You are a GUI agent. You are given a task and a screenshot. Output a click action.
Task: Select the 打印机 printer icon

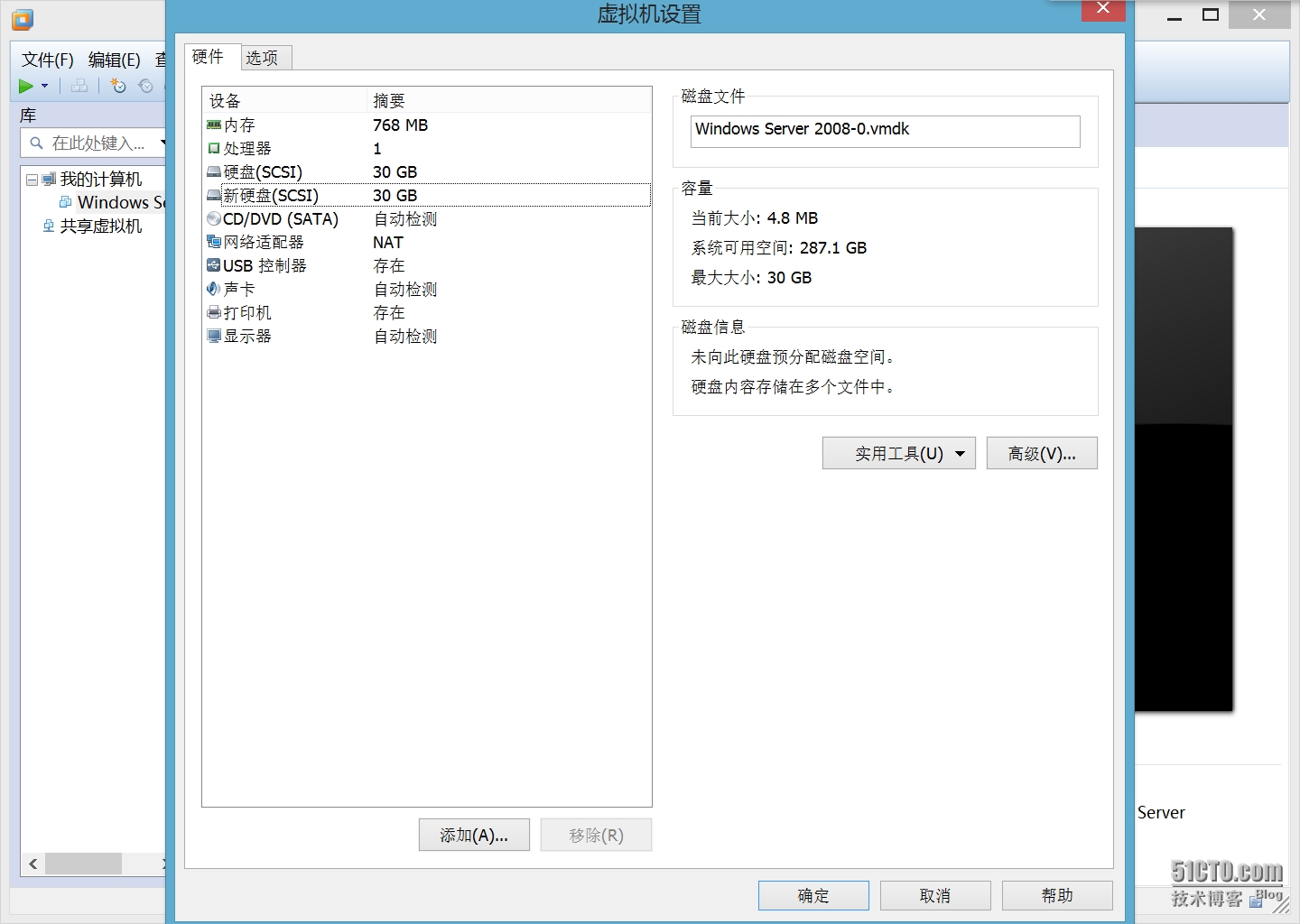(x=214, y=312)
